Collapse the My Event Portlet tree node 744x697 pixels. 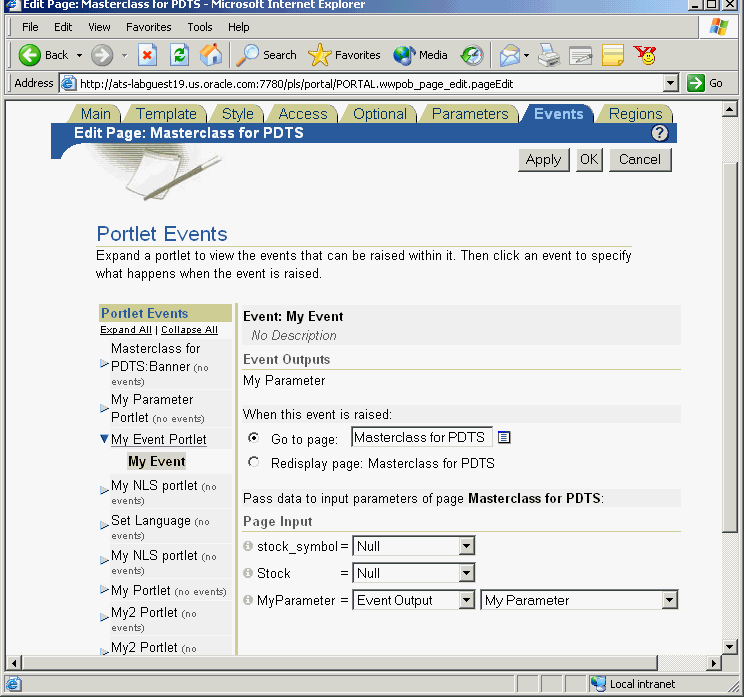(x=104, y=439)
